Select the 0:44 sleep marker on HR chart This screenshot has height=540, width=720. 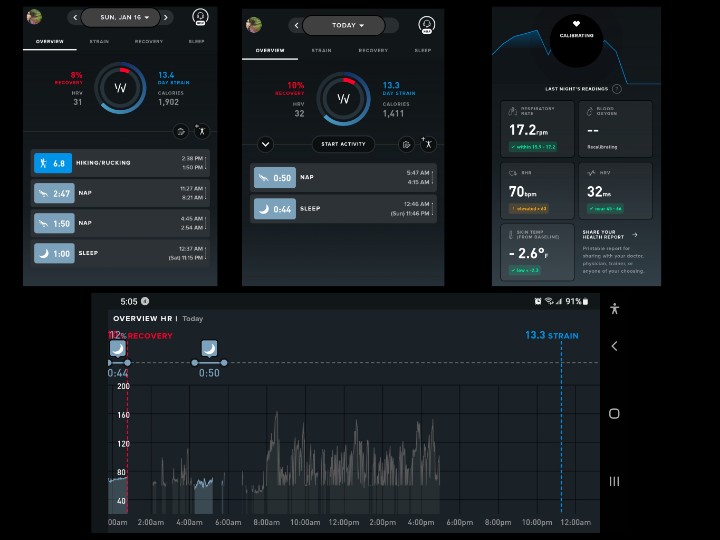click(x=118, y=349)
